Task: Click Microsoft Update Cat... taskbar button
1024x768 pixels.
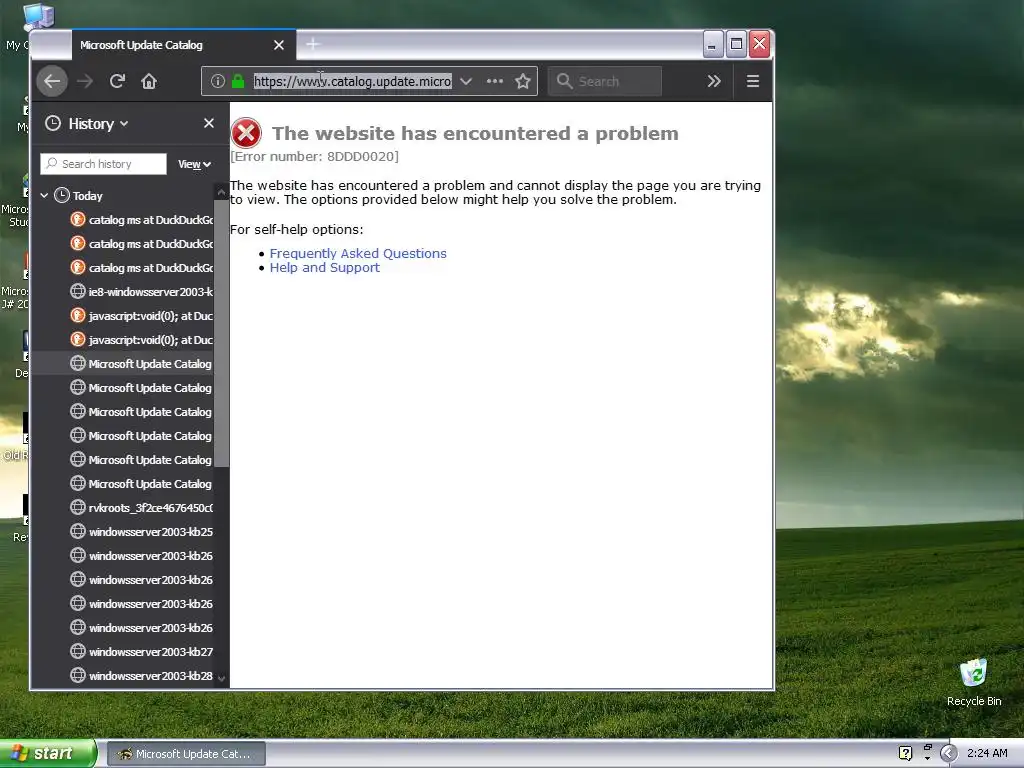Action: pos(185,754)
